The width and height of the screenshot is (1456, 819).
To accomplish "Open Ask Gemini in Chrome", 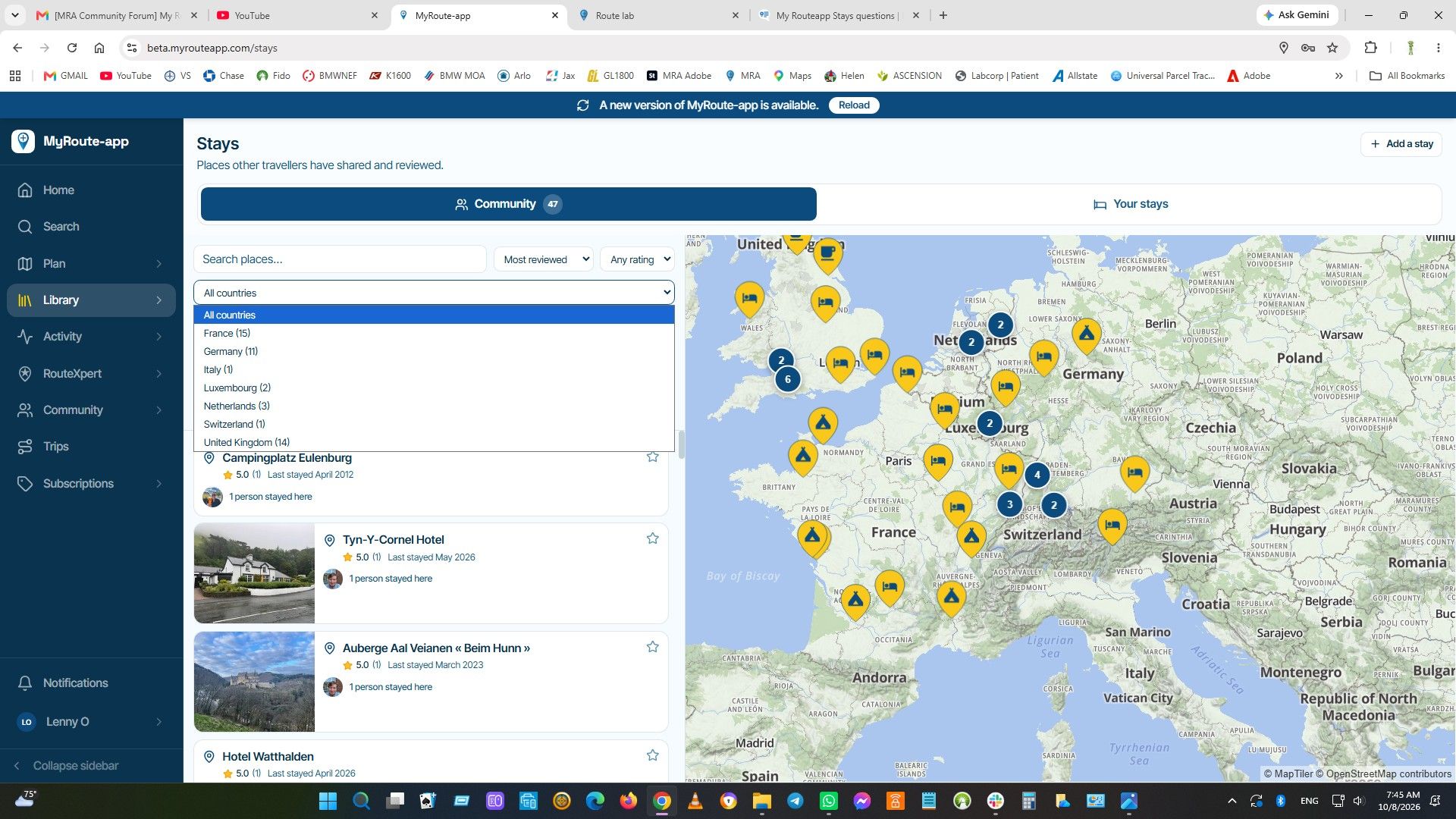I will coord(1296,15).
